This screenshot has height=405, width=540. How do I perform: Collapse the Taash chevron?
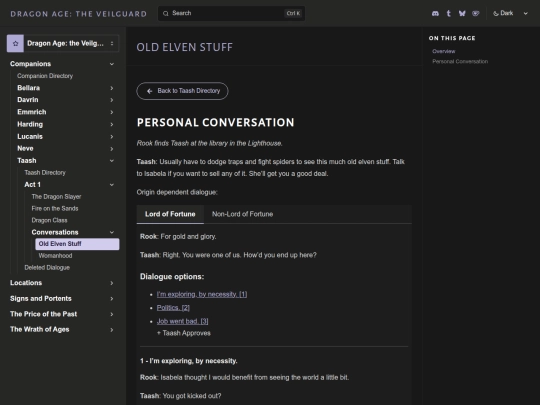[112, 161]
